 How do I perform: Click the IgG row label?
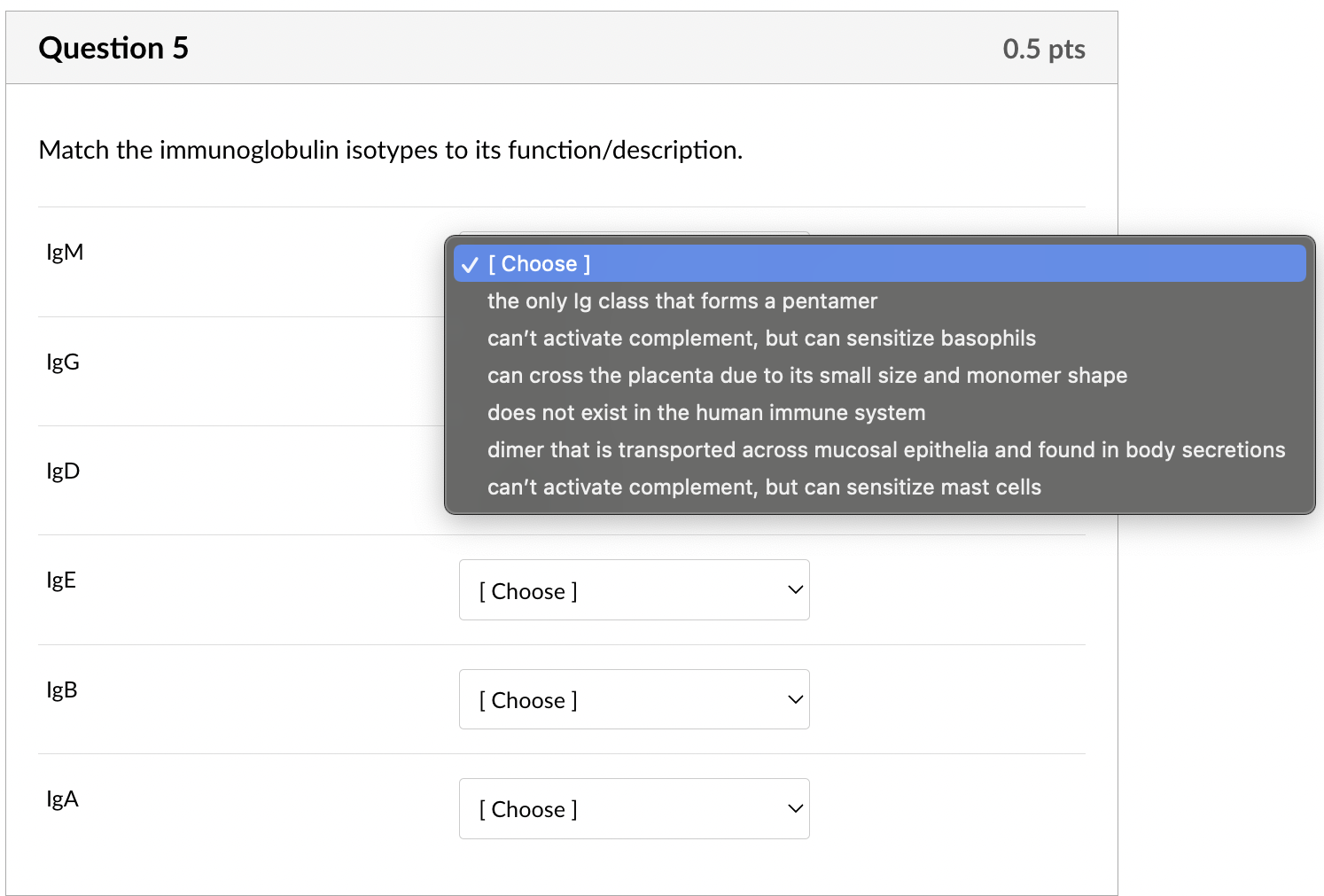click(x=63, y=362)
